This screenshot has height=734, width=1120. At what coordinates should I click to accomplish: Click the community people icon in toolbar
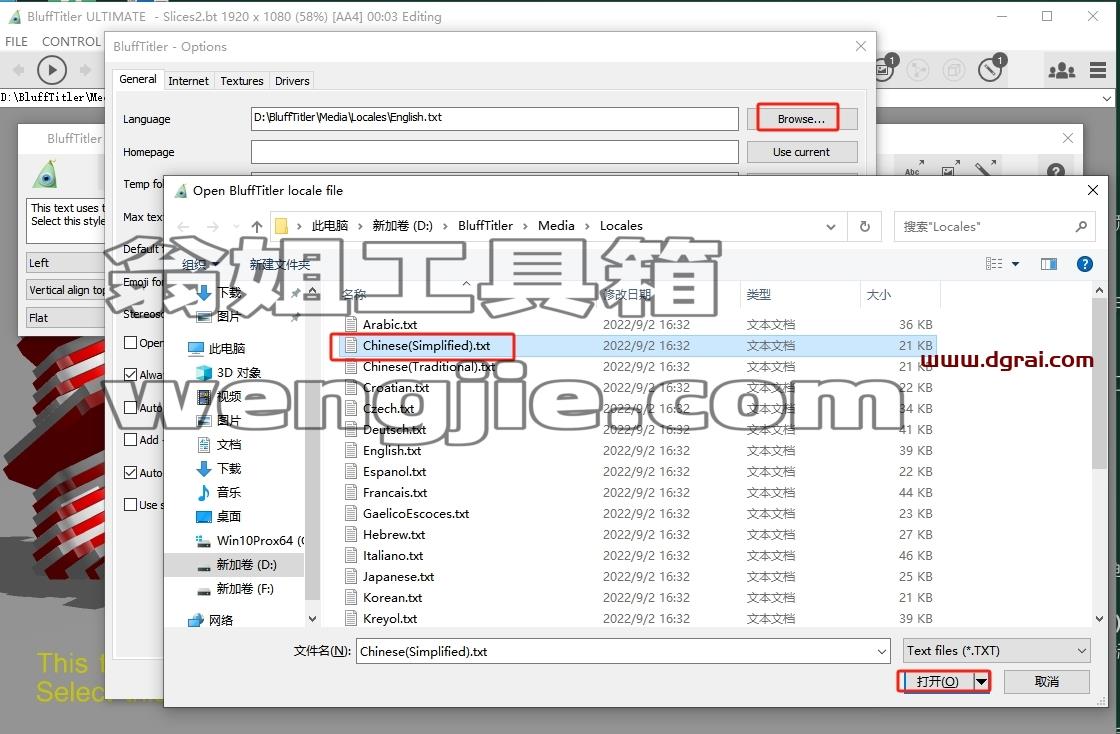tap(1061, 70)
